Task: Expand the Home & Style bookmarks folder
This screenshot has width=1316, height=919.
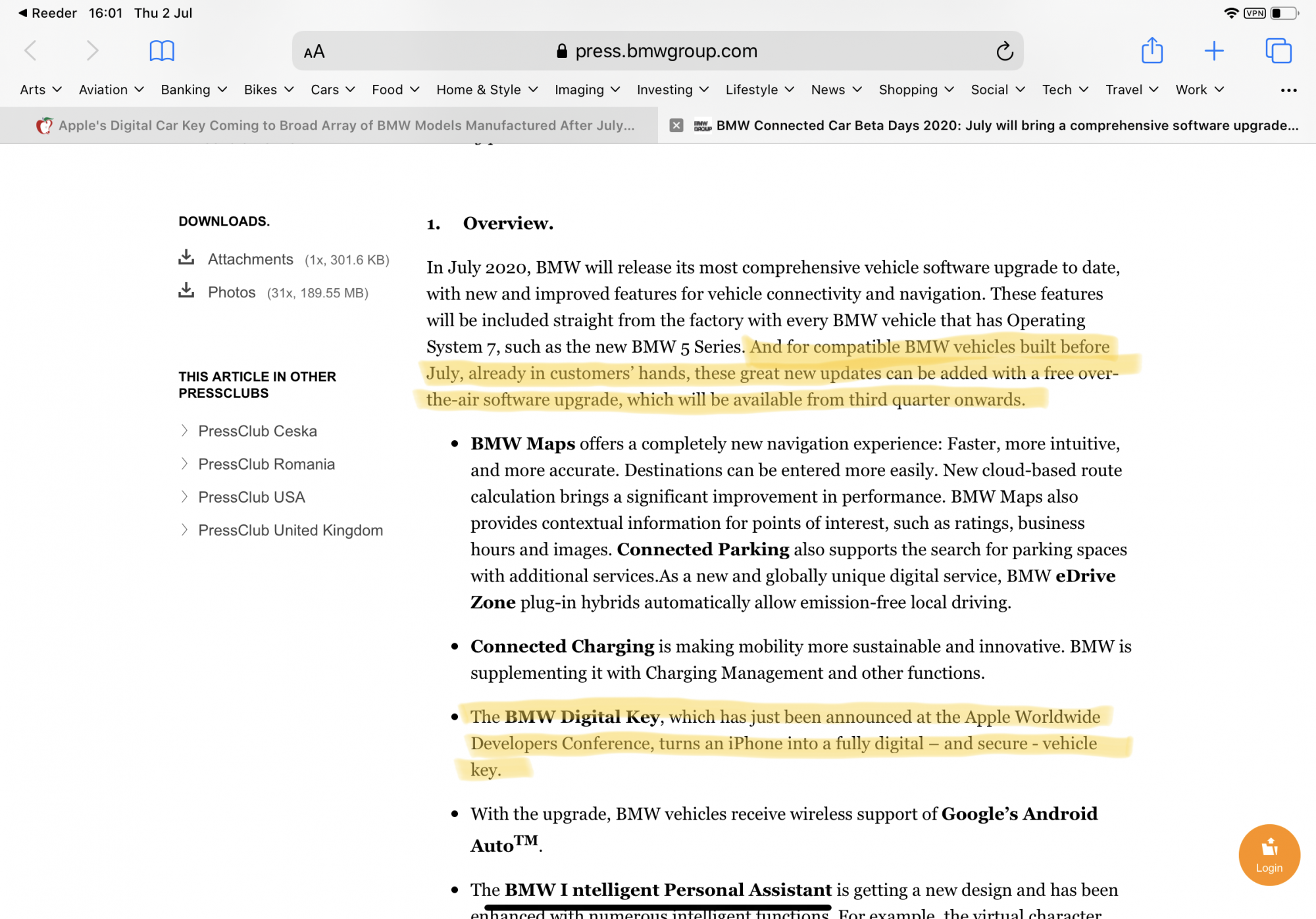Action: [487, 89]
